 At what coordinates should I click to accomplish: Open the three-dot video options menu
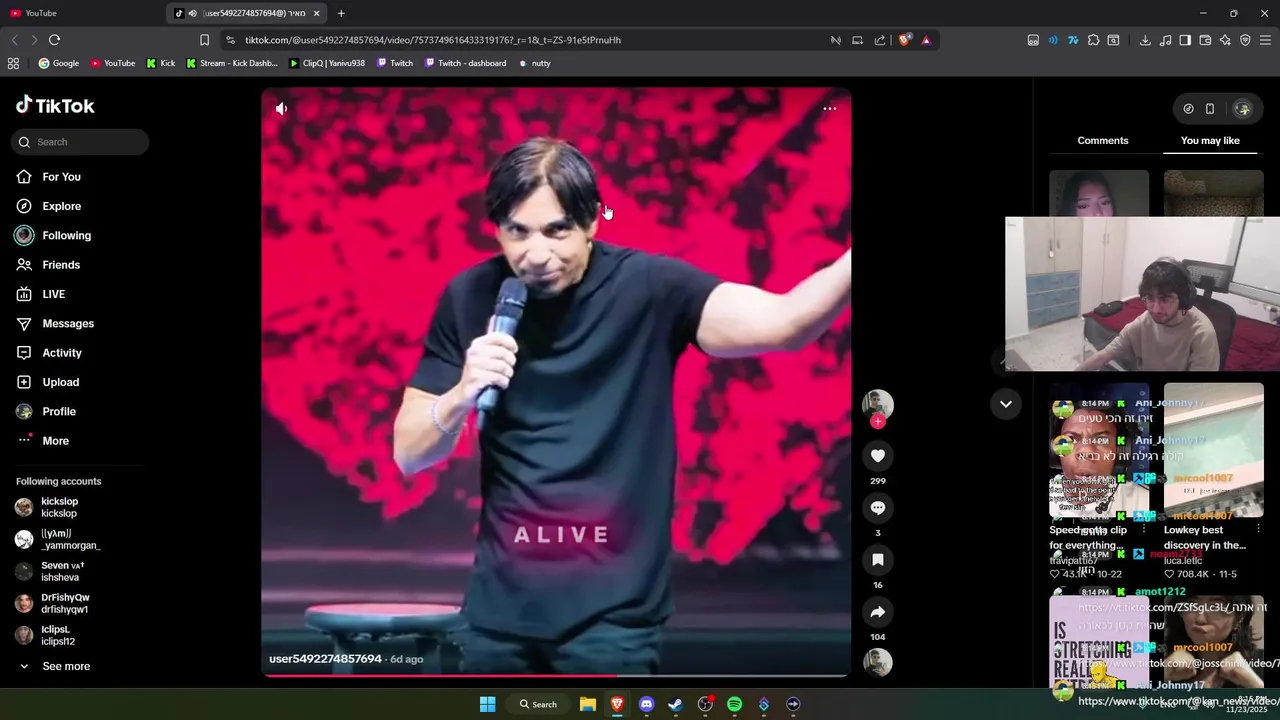click(829, 108)
